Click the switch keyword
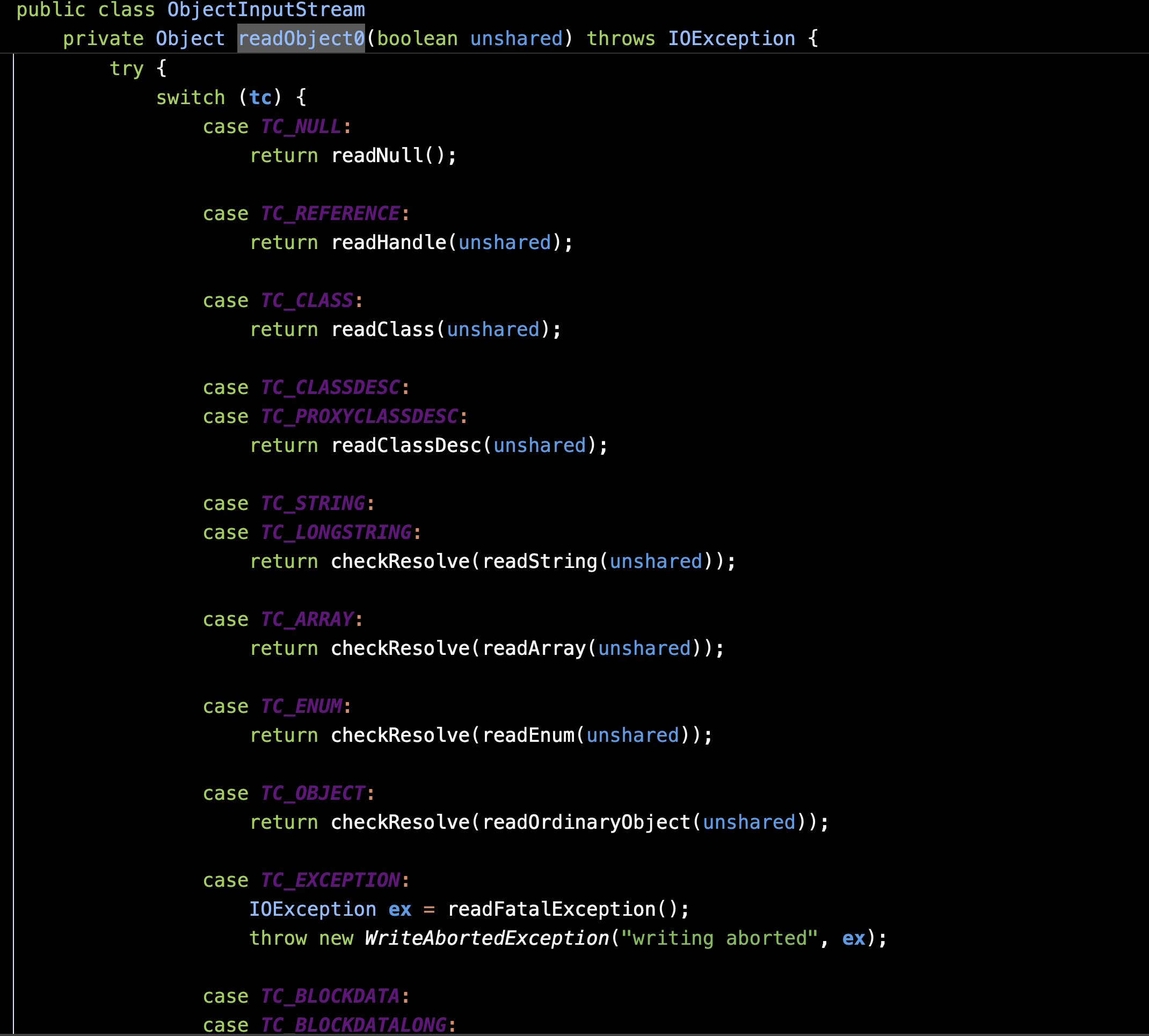 coord(191,97)
